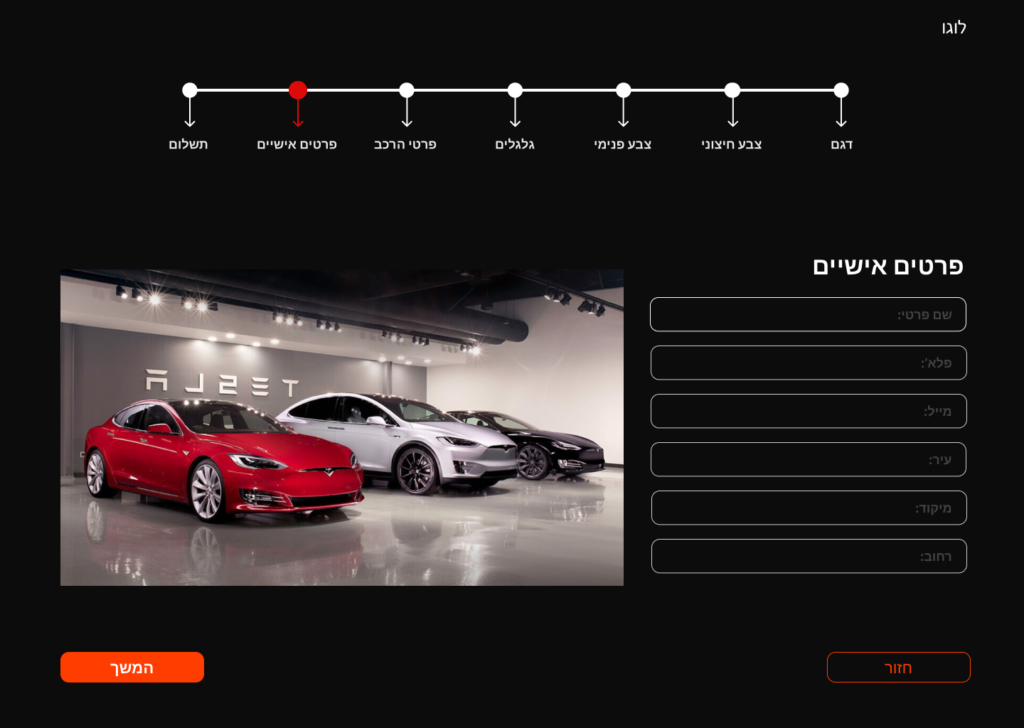Open the תשלום step label
1024x728 pixels.
pyautogui.click(x=188, y=144)
